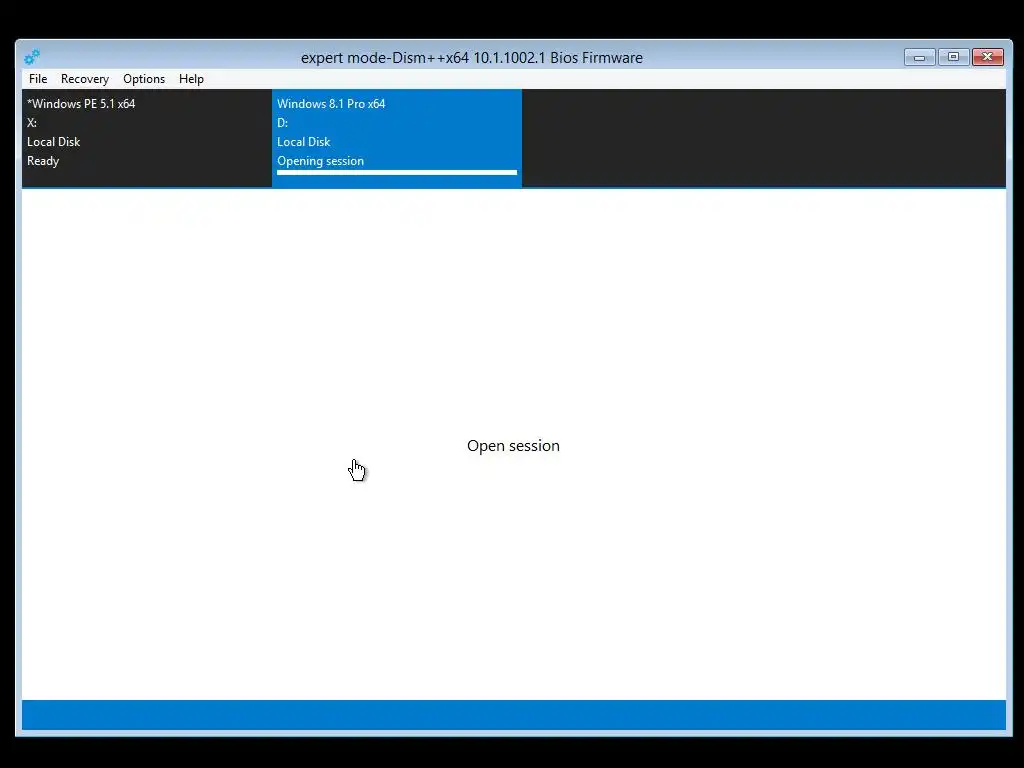Minimize the Dism++ window

click(920, 57)
